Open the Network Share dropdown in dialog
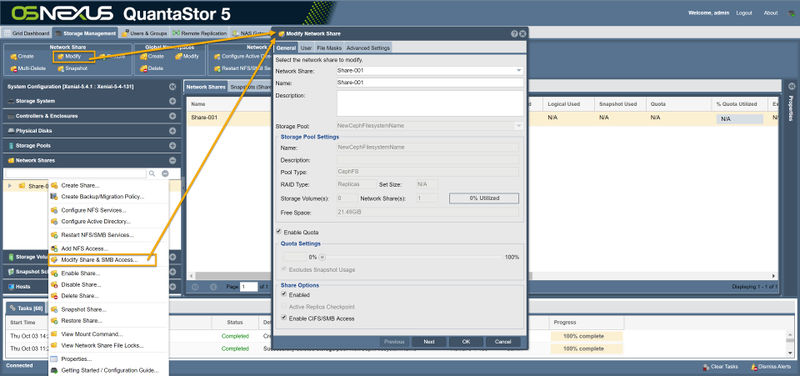This screenshot has height=376, width=800. click(519, 70)
